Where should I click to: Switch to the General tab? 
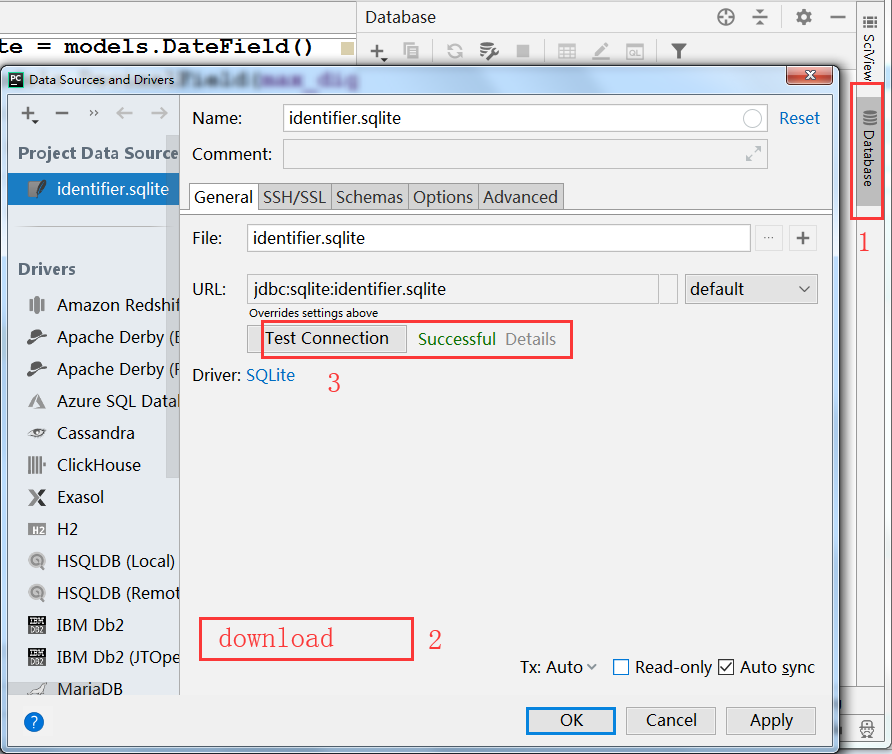click(223, 197)
